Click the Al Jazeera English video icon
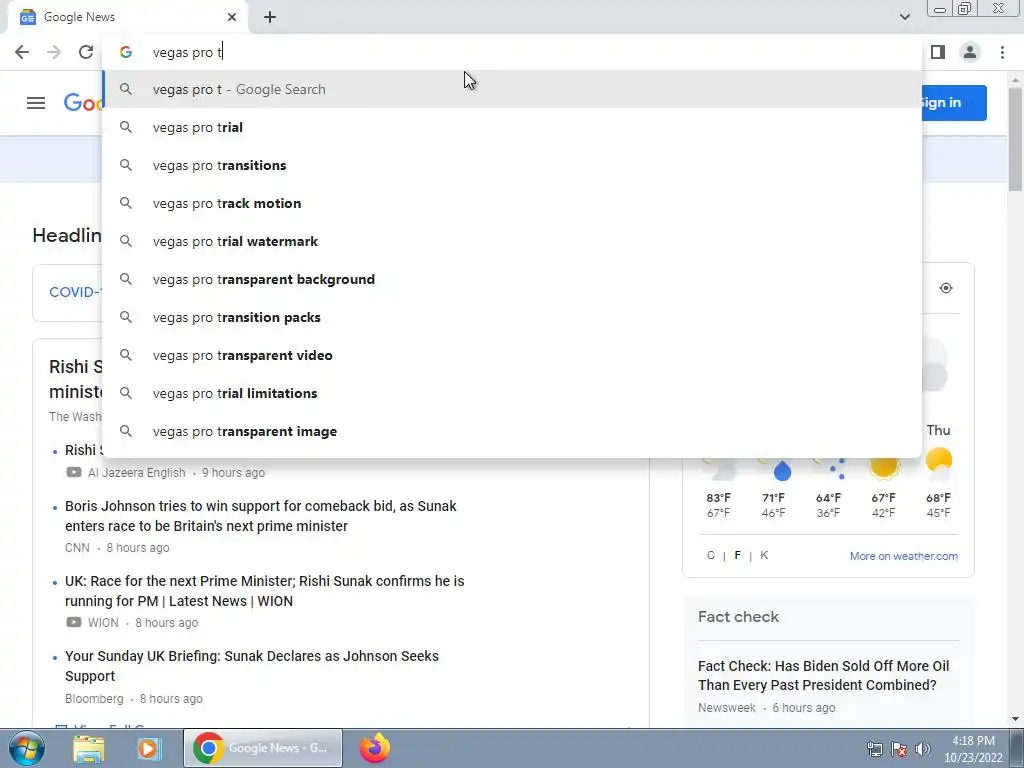 click(74, 472)
